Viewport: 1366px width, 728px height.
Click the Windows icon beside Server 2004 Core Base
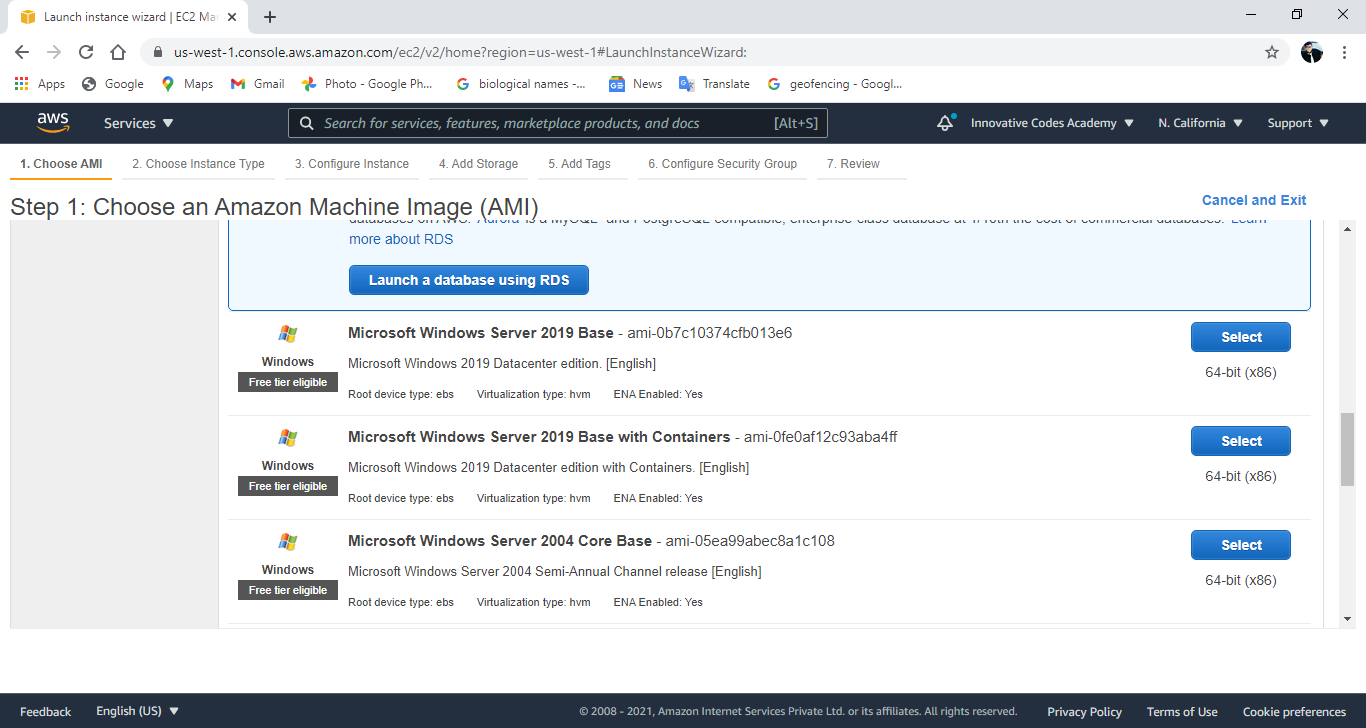click(288, 540)
